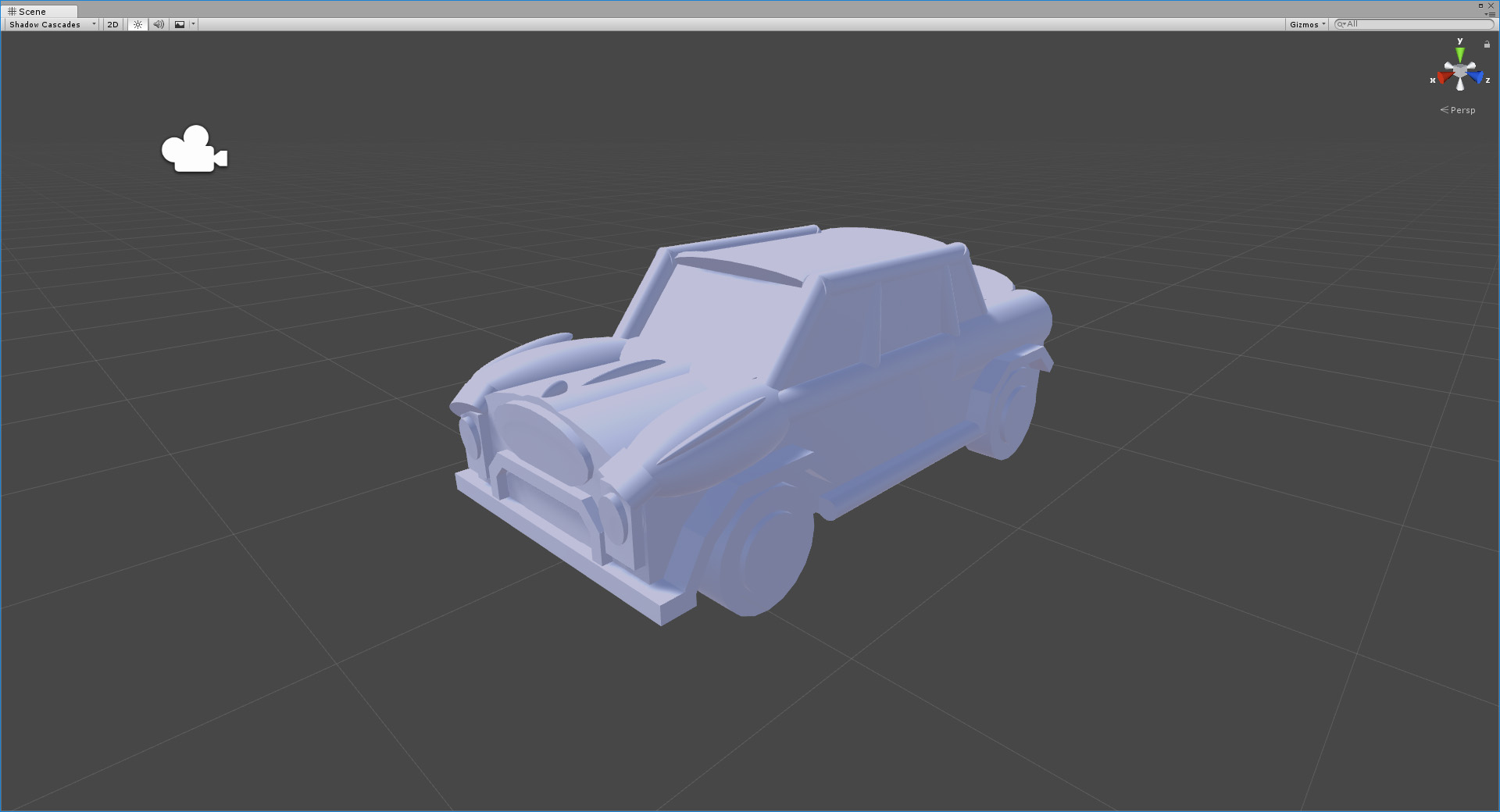Click the red X axis cone on the scene gizmo

1443,77
